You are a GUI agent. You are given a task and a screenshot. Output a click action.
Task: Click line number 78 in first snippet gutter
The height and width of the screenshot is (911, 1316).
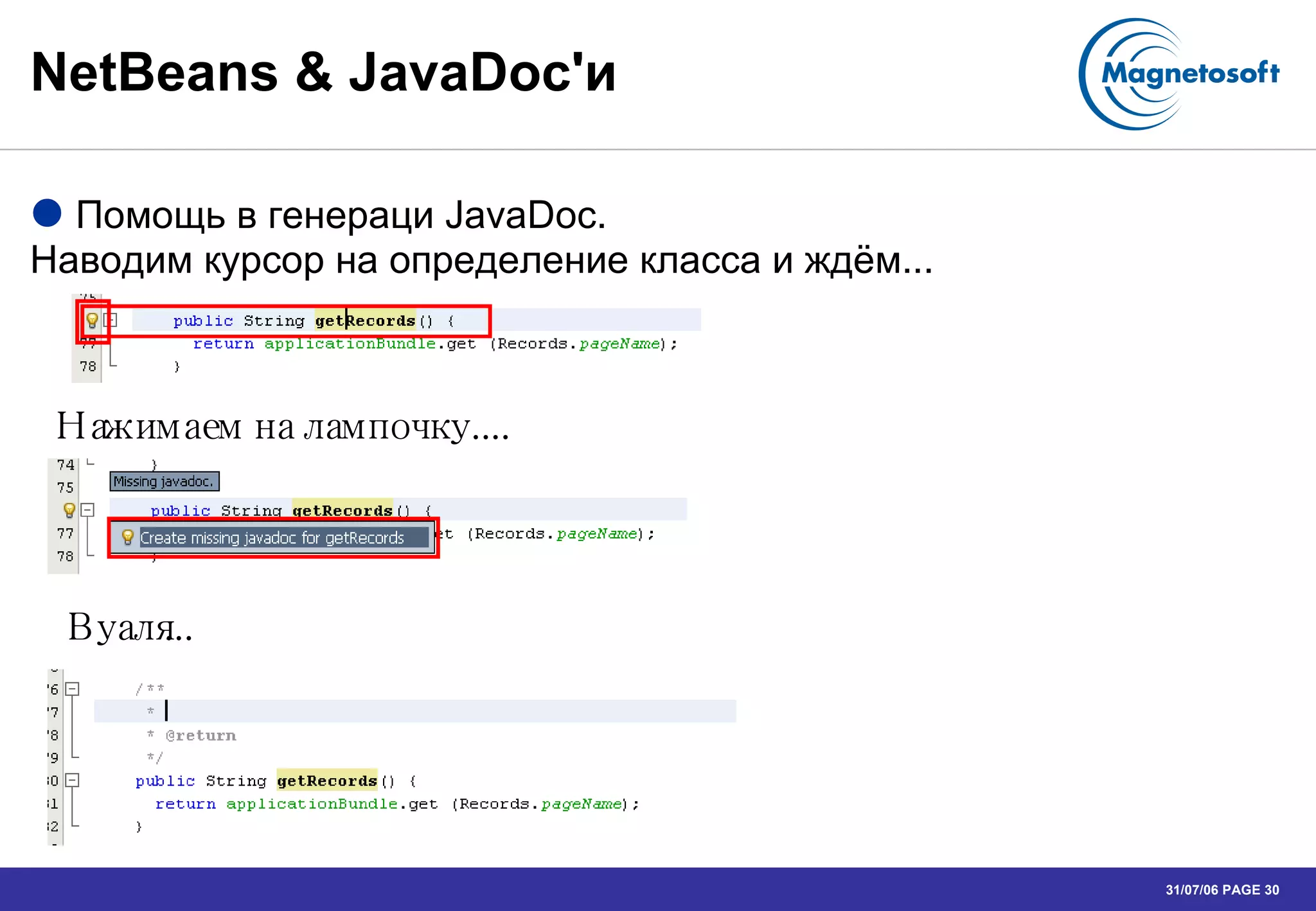pos(88,366)
